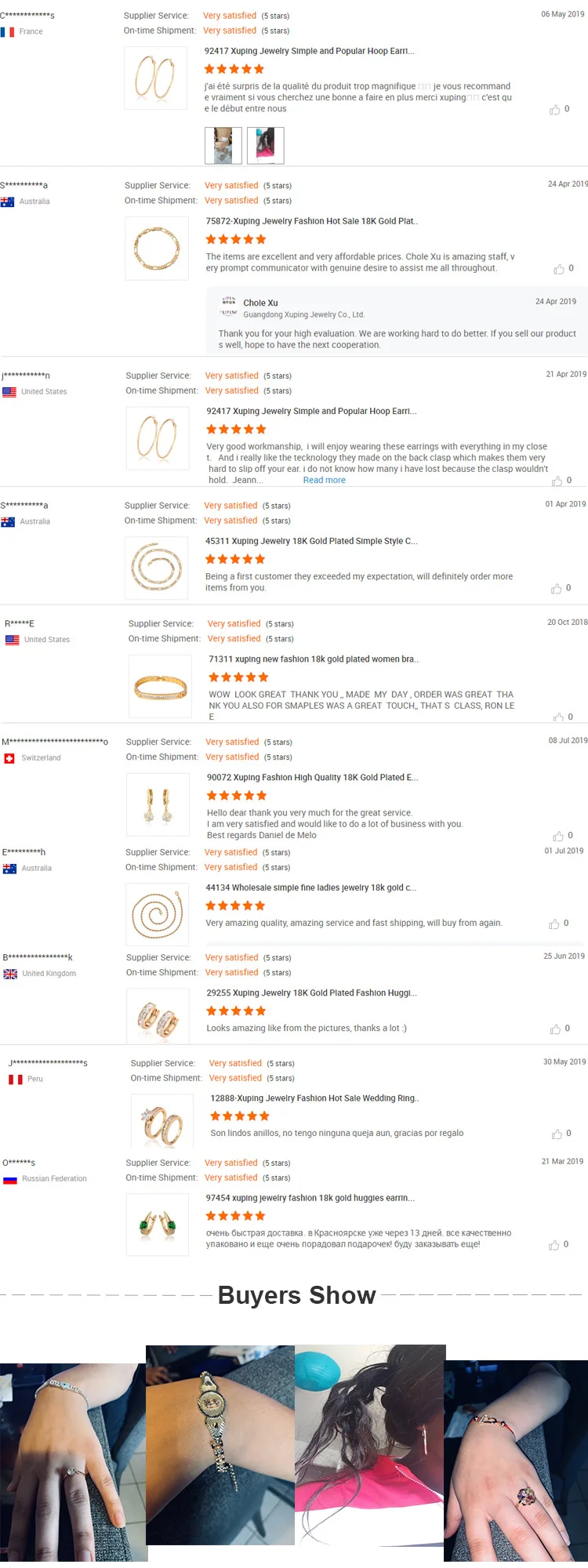Viewport: 588px width, 1568px height.
Task: Like the Switzerland buyer's review
Action: pos(558,837)
